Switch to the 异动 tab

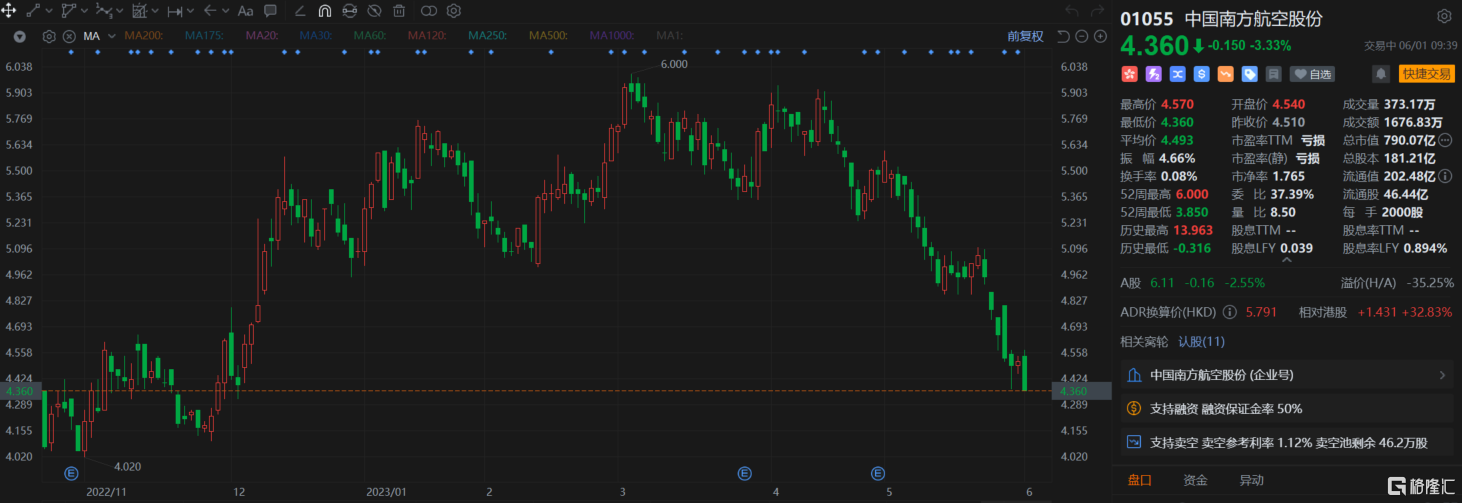click(1251, 480)
